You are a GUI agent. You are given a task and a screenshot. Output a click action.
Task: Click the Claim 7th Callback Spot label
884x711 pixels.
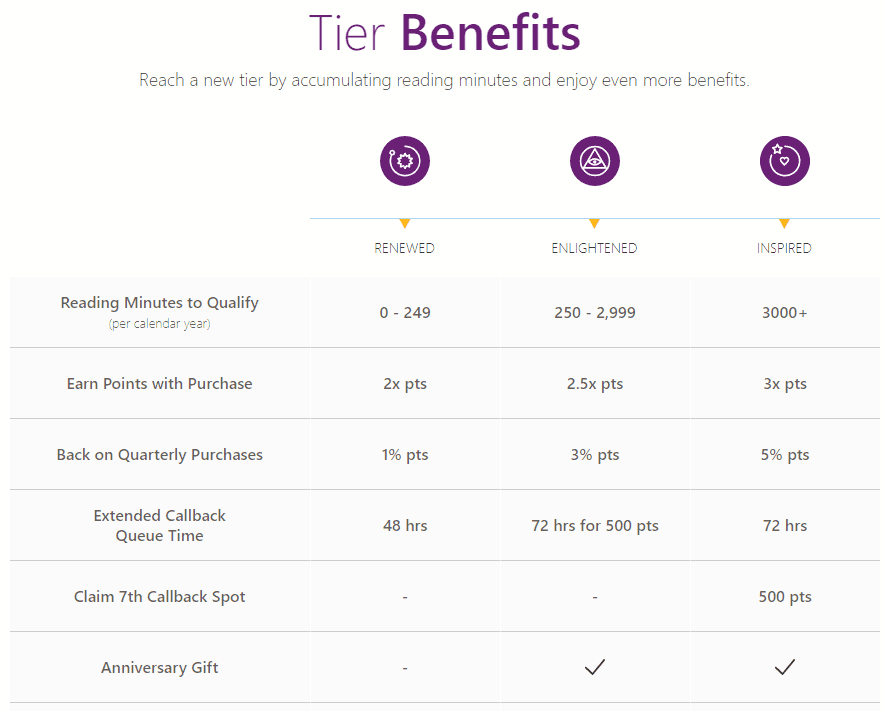pyautogui.click(x=160, y=597)
